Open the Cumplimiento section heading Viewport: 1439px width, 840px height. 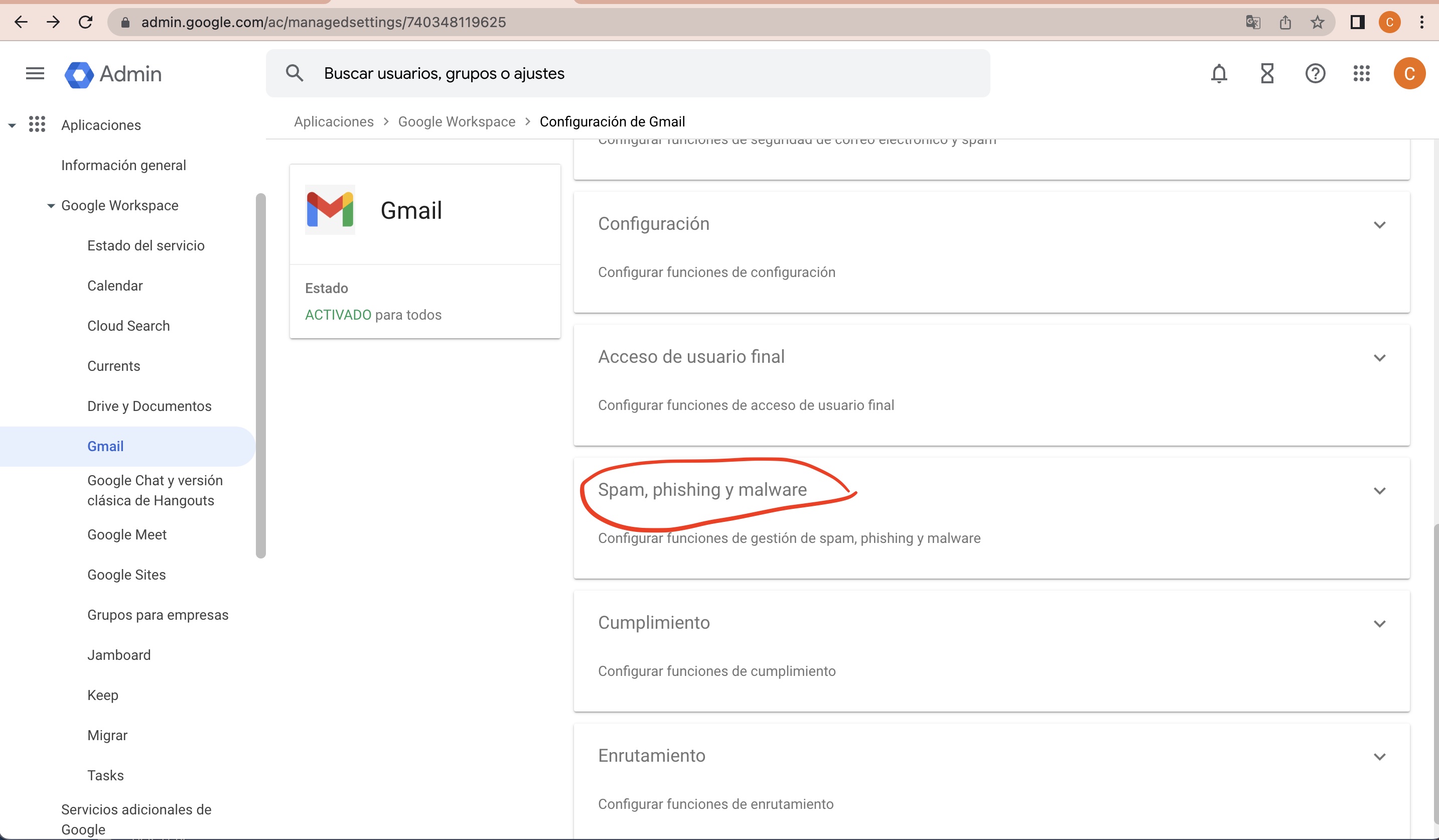click(654, 622)
